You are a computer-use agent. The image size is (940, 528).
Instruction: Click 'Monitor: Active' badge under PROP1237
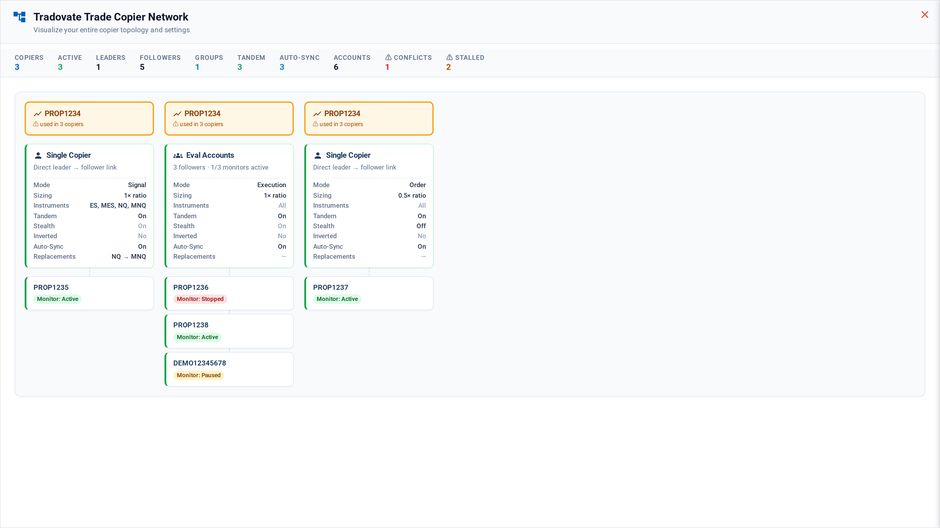click(x=337, y=299)
